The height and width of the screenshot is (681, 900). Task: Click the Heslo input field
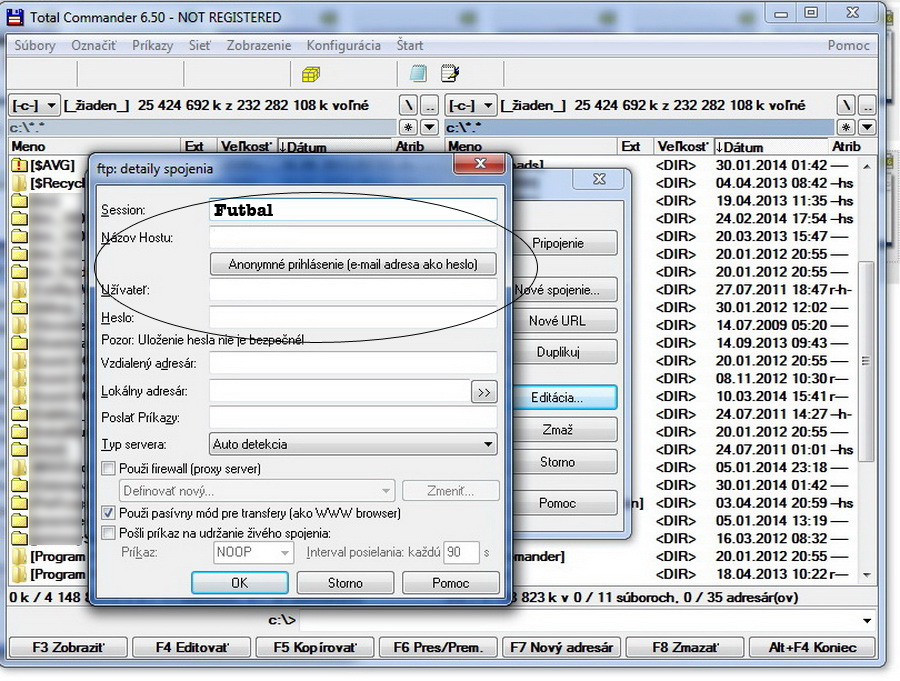coord(353,317)
